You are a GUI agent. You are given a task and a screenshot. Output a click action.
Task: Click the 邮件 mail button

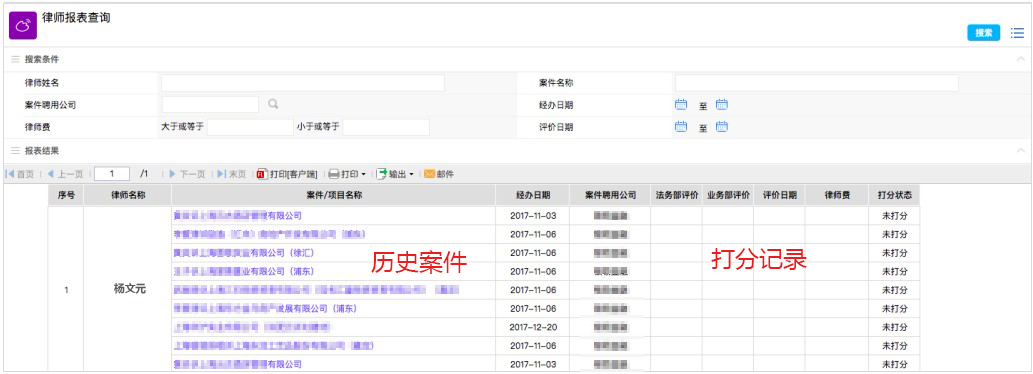coord(439,174)
